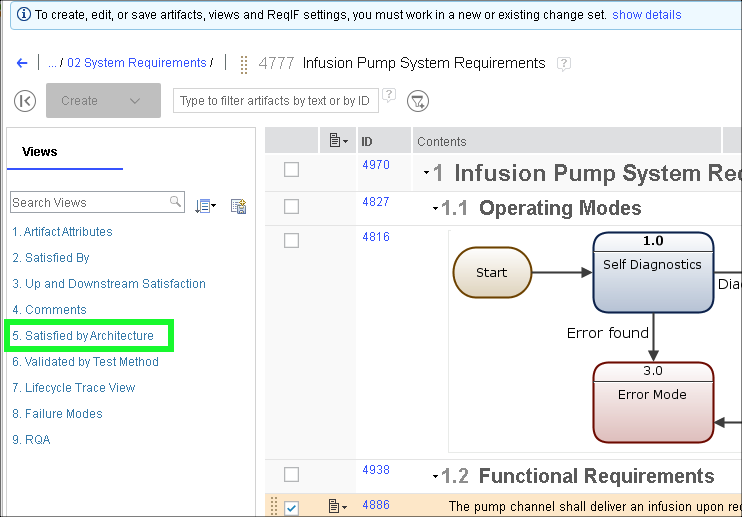Open the Create button dropdown
Image resolution: width=742 pixels, height=517 pixels.
(135, 100)
